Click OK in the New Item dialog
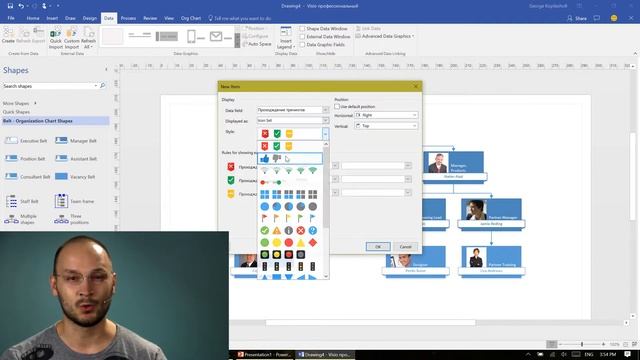 (378, 247)
